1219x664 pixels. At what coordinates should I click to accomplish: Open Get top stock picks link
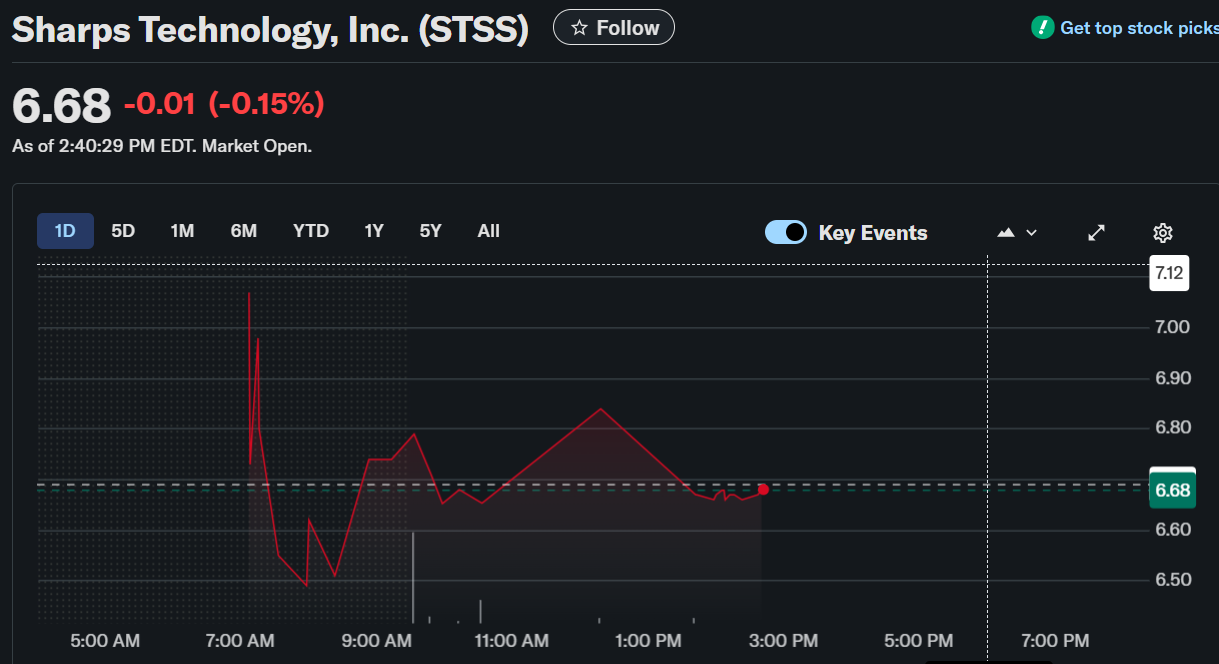1138,28
